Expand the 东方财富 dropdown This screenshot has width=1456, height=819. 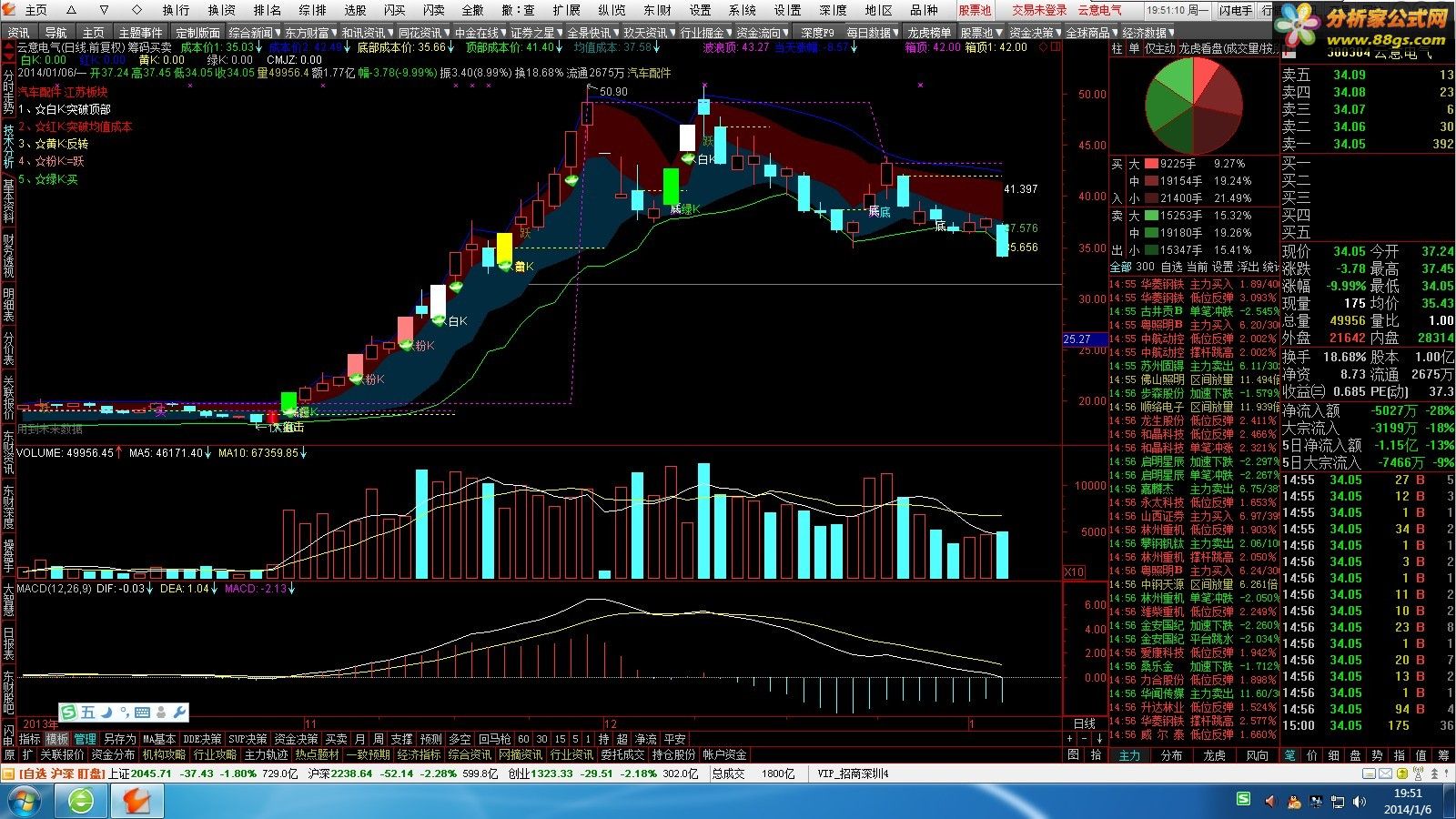311,32
